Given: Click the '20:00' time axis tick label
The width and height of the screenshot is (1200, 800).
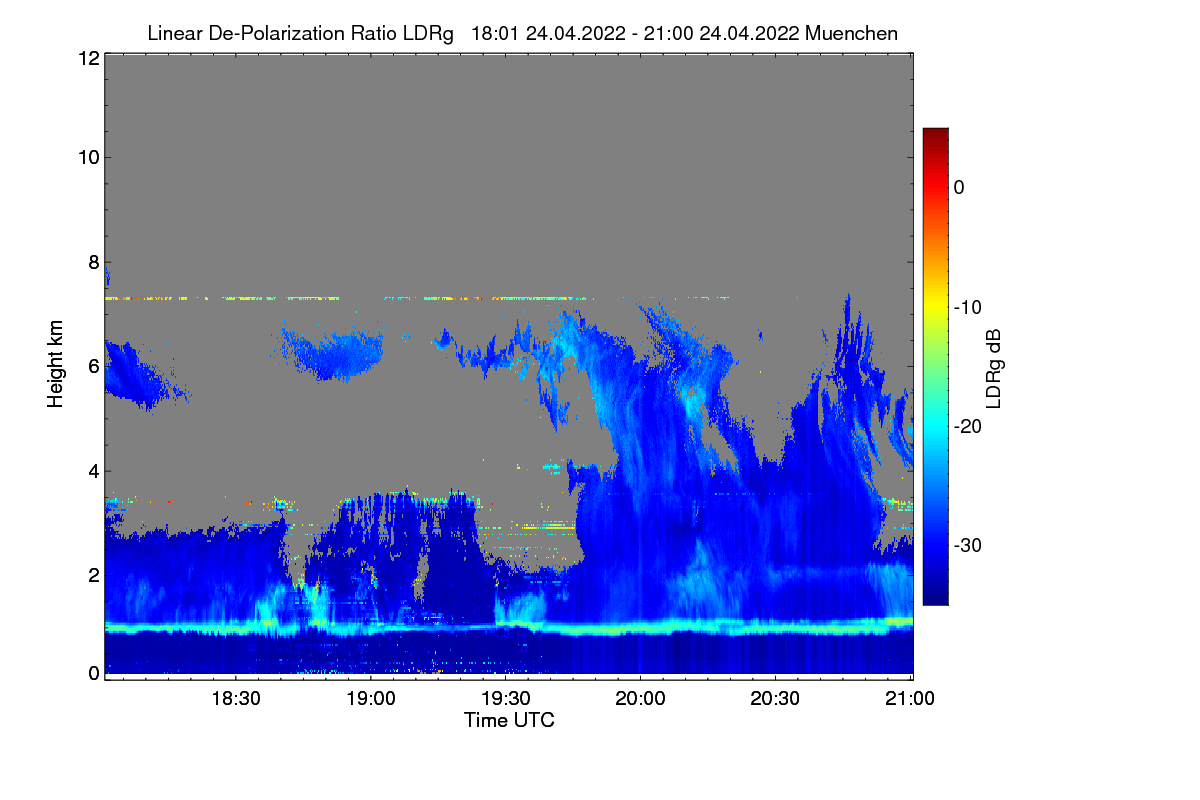Looking at the screenshot, I should click(x=641, y=698).
